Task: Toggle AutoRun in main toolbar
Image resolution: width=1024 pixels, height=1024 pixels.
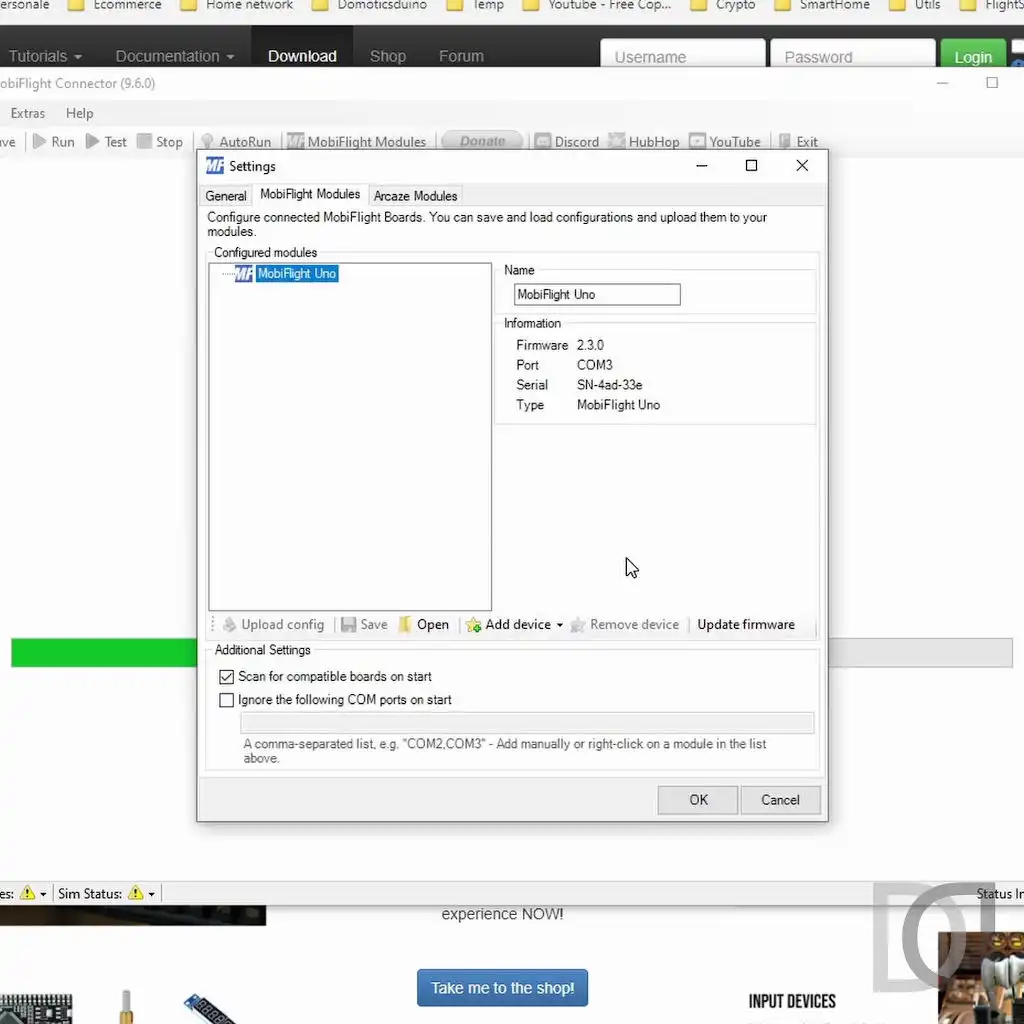Action: [236, 142]
